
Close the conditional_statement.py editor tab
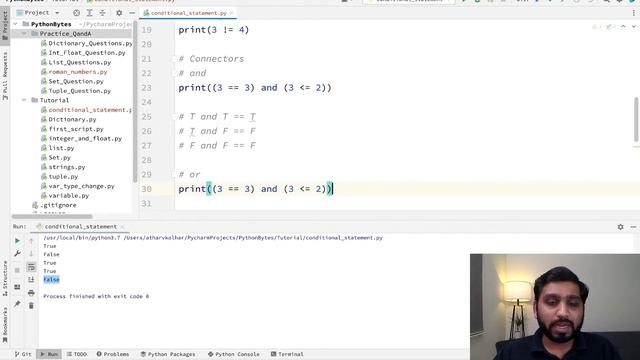(231, 13)
